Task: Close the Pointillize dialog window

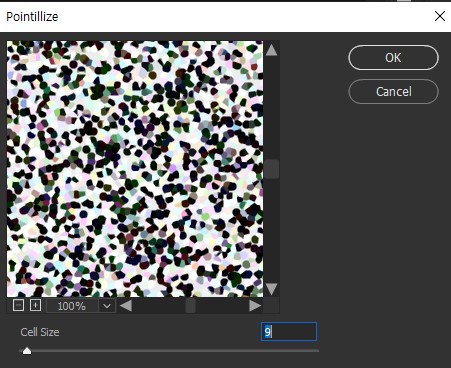Action: point(440,16)
